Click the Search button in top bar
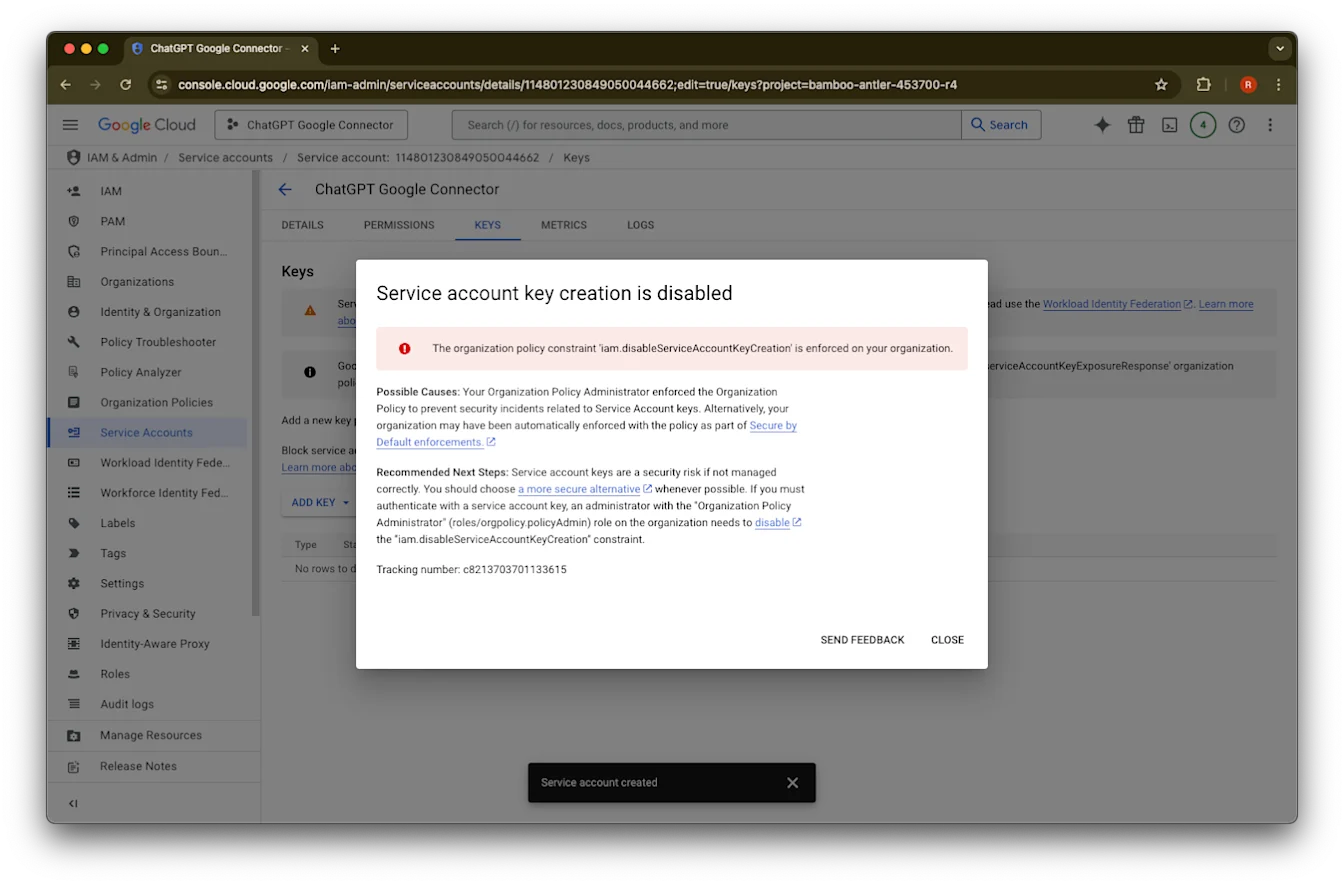1344x885 pixels. (1001, 125)
